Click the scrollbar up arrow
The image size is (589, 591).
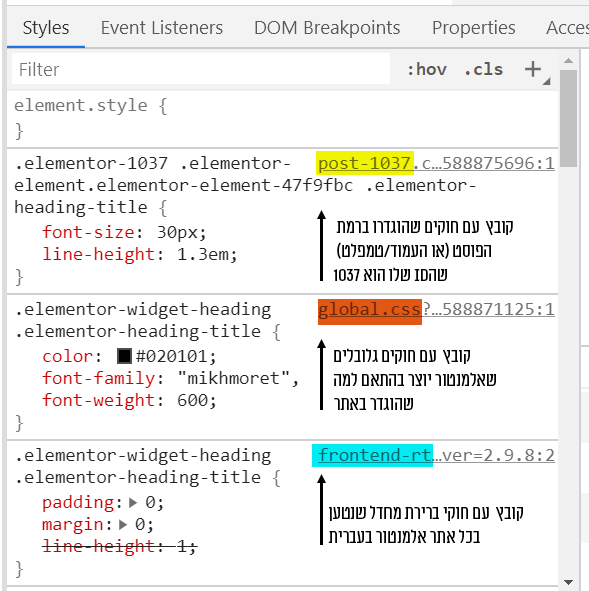click(569, 60)
